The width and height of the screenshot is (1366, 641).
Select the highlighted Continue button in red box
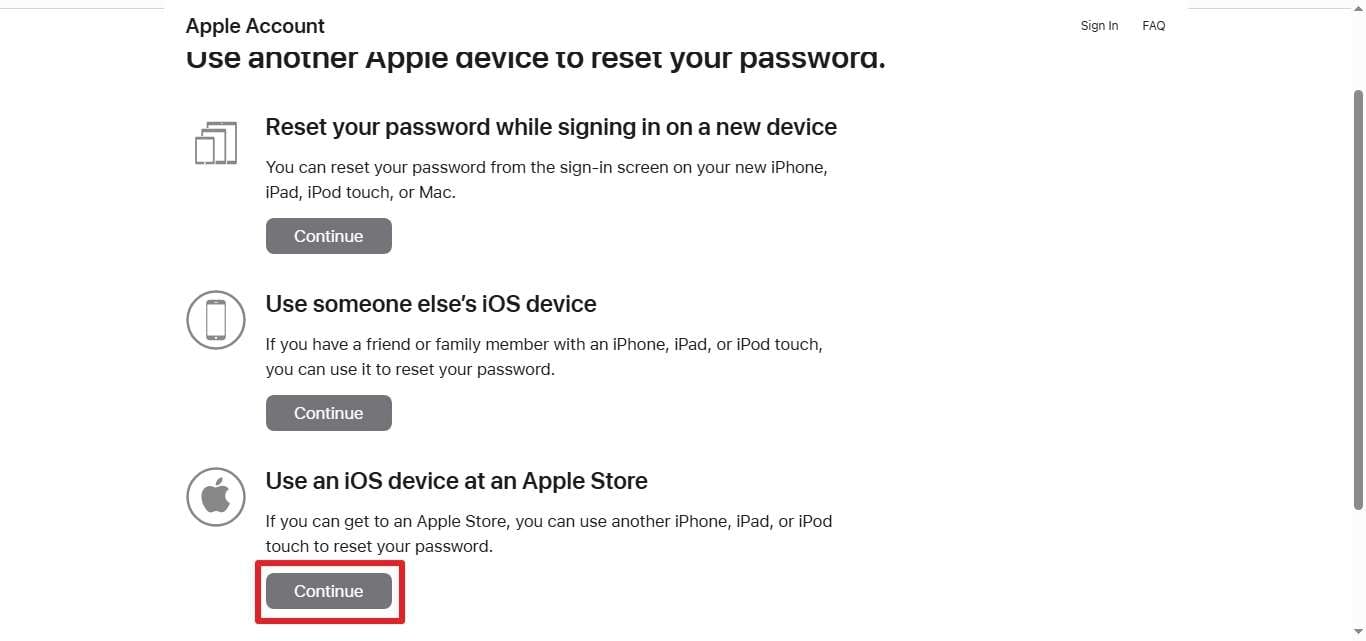tap(328, 590)
